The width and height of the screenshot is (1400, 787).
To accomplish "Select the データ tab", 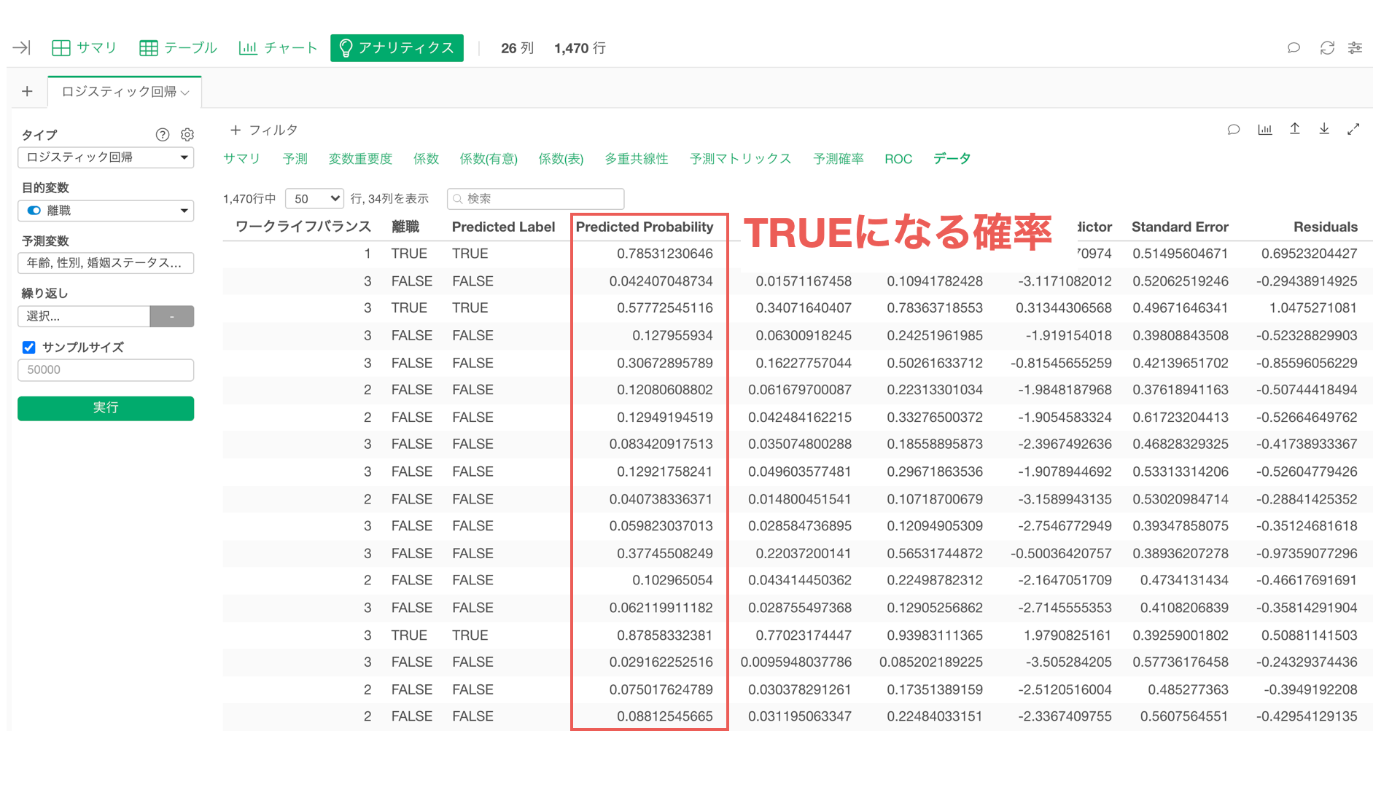I will 952,159.
